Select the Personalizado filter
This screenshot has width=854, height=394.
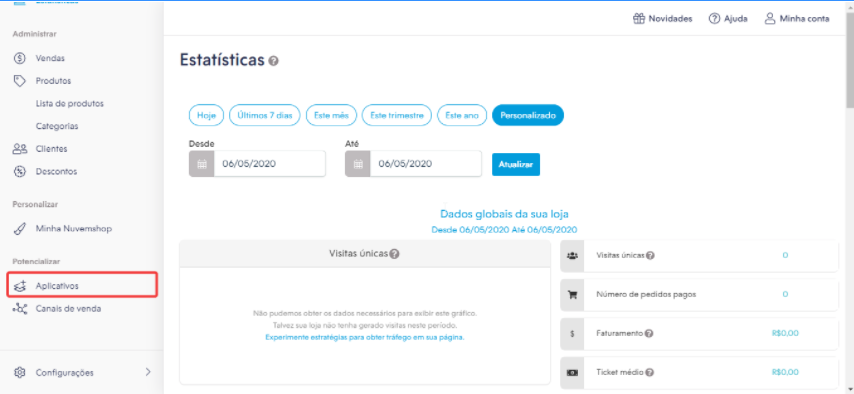pyautogui.click(x=528, y=116)
